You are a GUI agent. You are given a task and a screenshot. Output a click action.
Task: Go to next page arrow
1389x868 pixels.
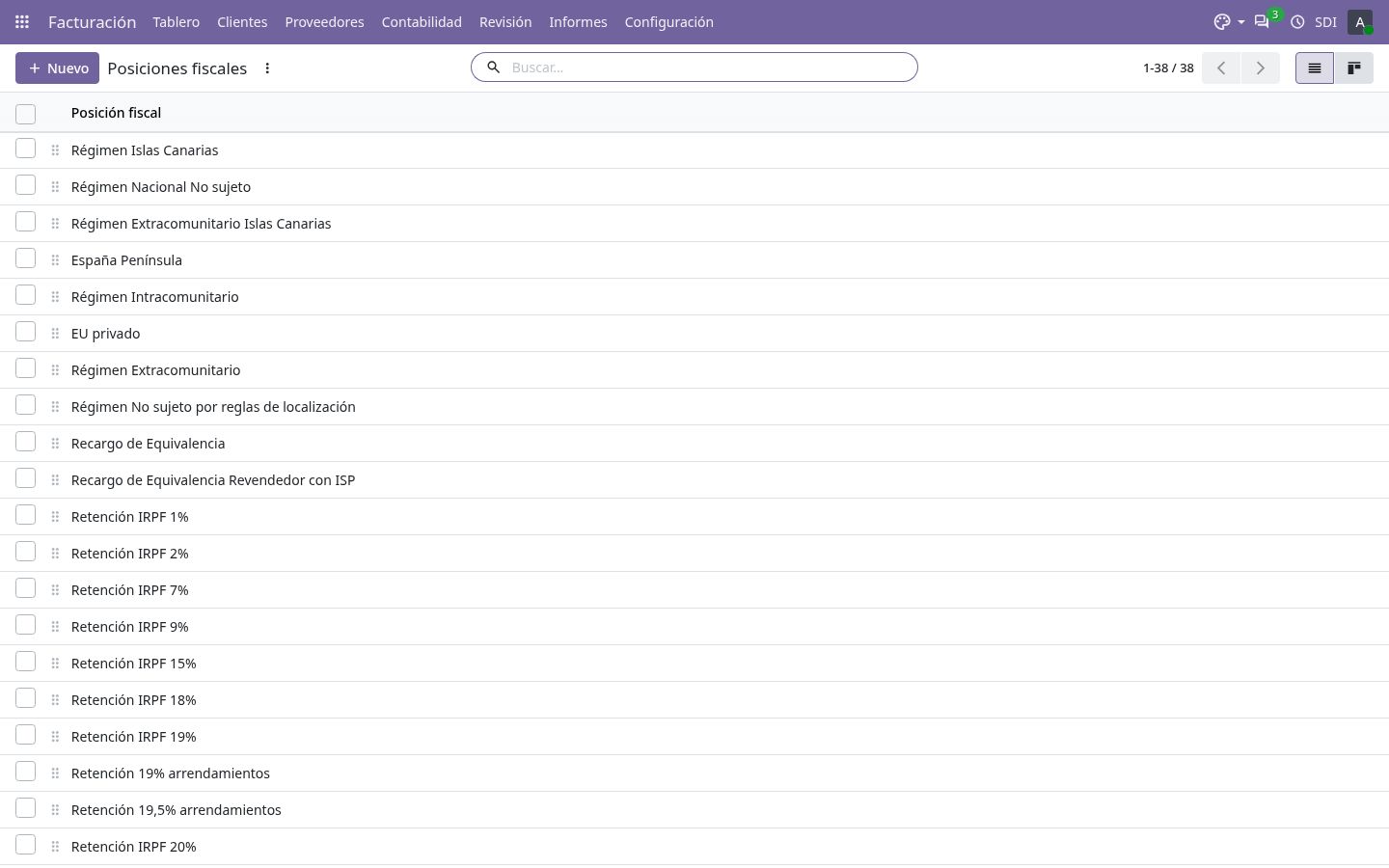point(1260,68)
